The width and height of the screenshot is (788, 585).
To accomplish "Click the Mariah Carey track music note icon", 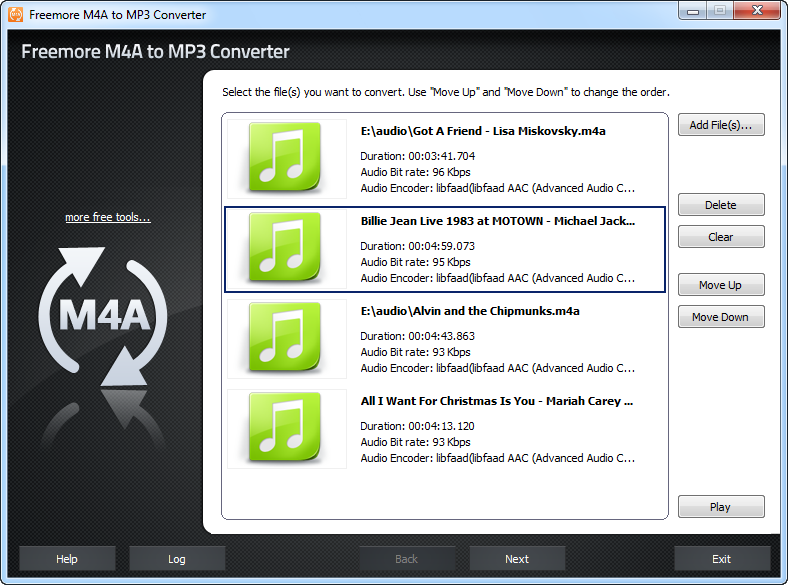I will [286, 428].
